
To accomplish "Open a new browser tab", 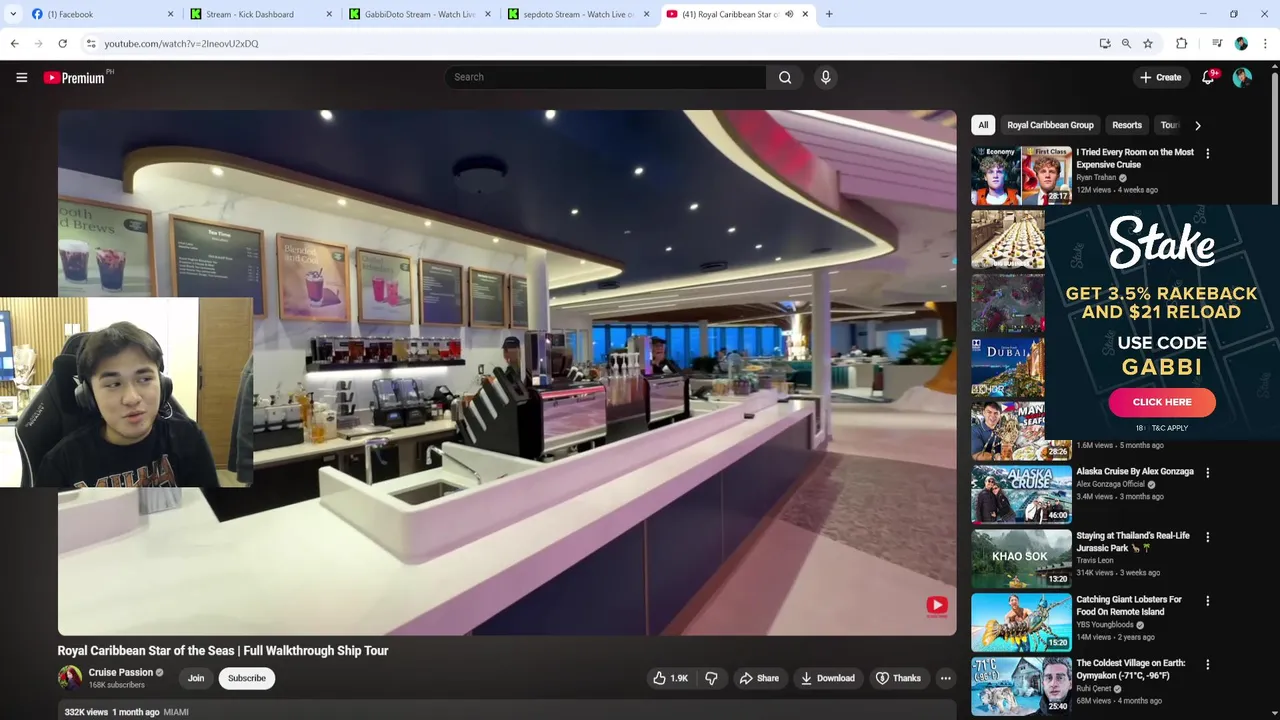I will click(x=829, y=14).
